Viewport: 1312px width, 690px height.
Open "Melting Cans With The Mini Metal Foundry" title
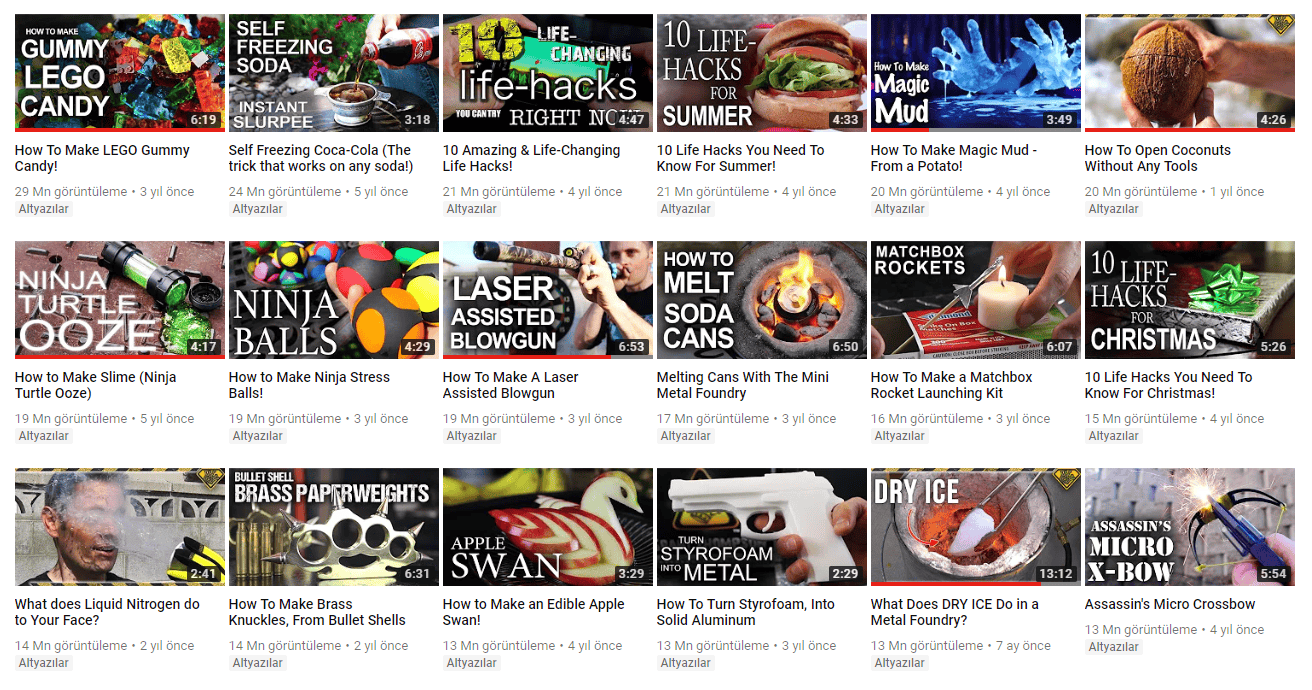[742, 385]
